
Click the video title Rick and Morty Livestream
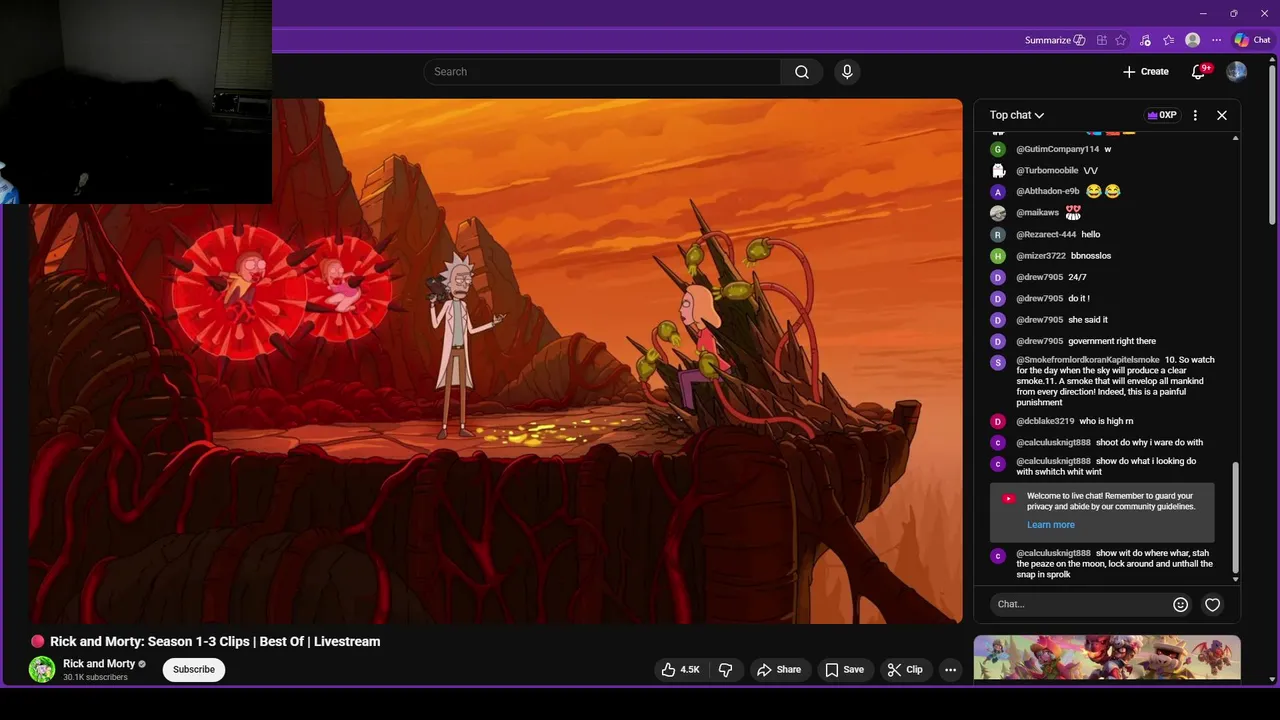click(215, 642)
